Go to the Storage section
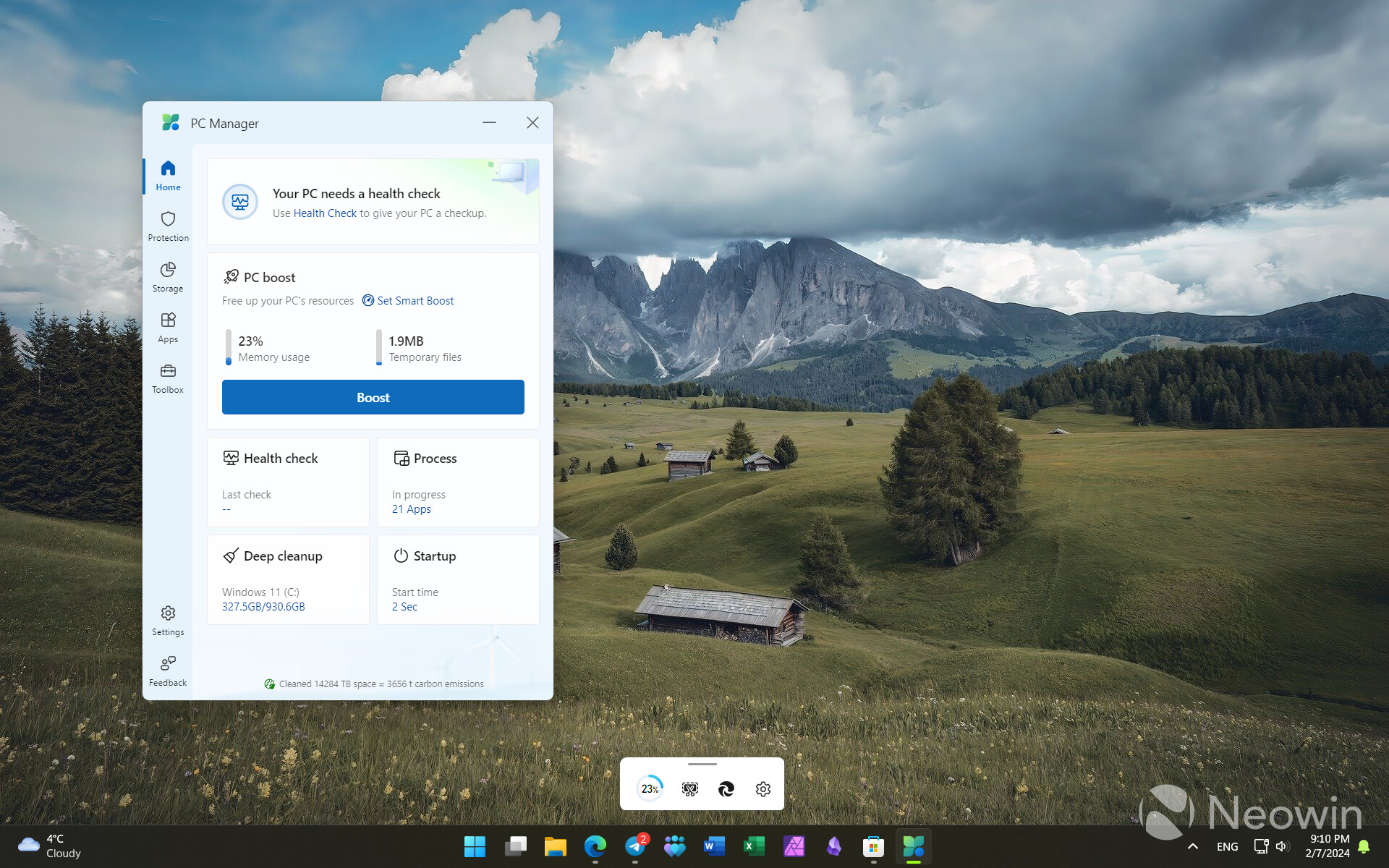The height and width of the screenshot is (868, 1389). click(168, 277)
